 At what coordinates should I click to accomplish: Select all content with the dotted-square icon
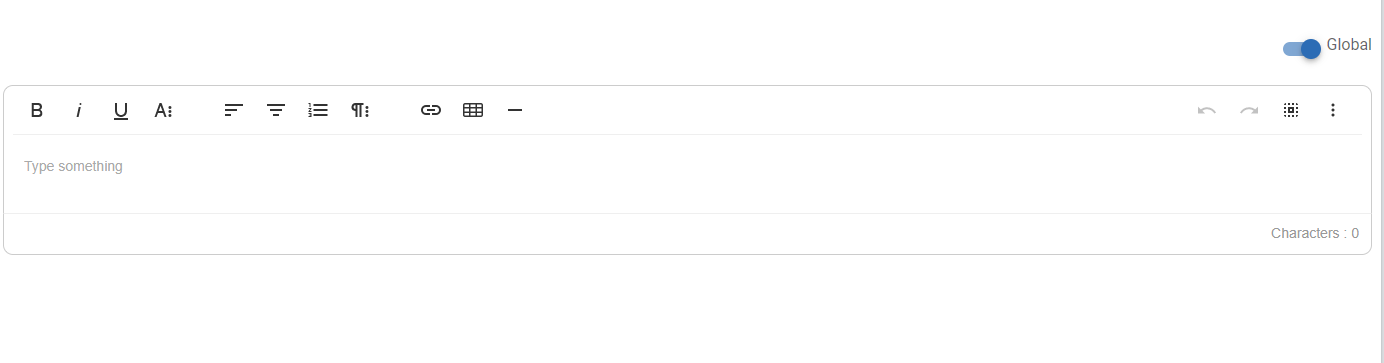1291,110
